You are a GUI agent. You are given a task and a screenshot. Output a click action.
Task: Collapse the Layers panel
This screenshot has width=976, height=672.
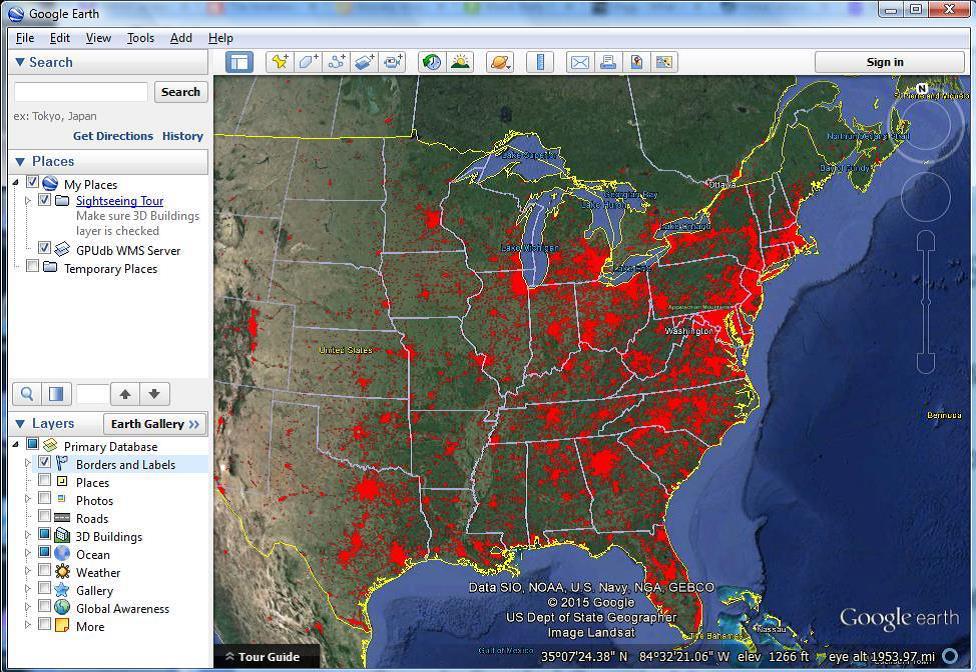20,424
